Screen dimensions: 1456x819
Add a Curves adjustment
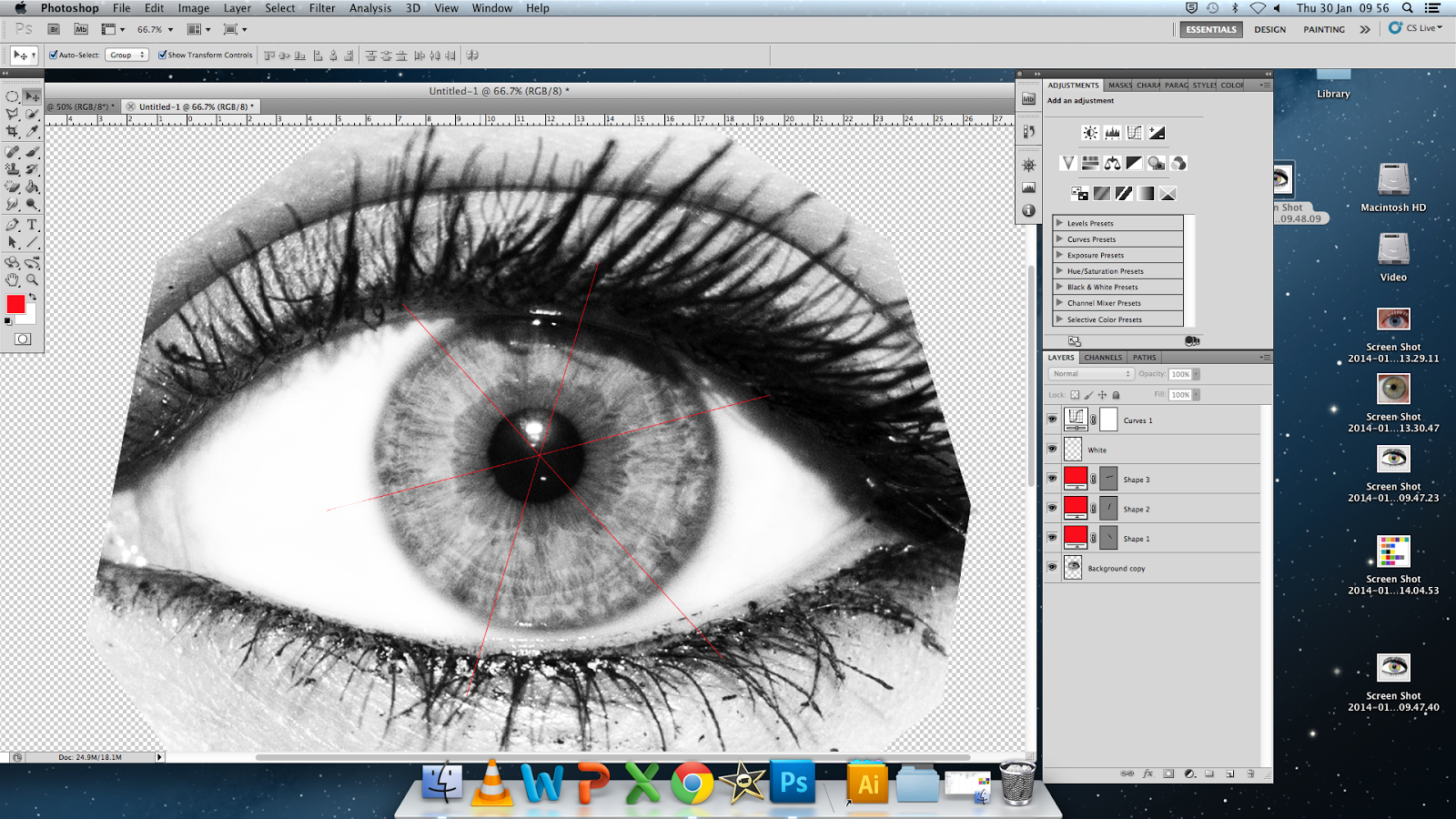[x=1135, y=132]
